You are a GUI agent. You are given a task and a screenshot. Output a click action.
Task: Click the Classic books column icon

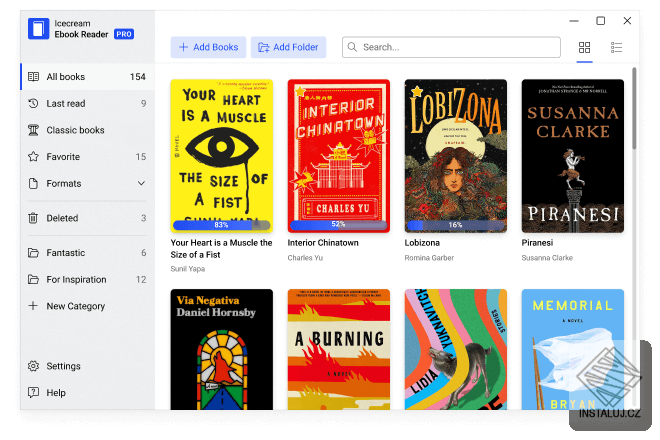[33, 130]
